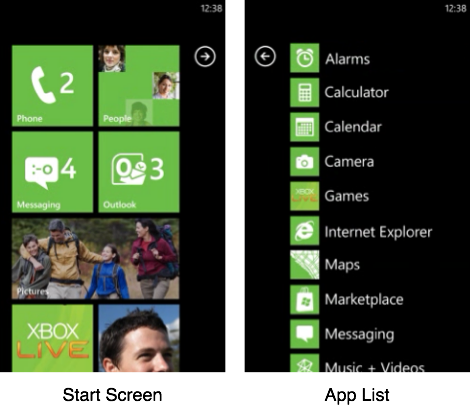The height and width of the screenshot is (405, 470).
Task: Open the Phone tile with 2 missed calls
Action: [52, 86]
